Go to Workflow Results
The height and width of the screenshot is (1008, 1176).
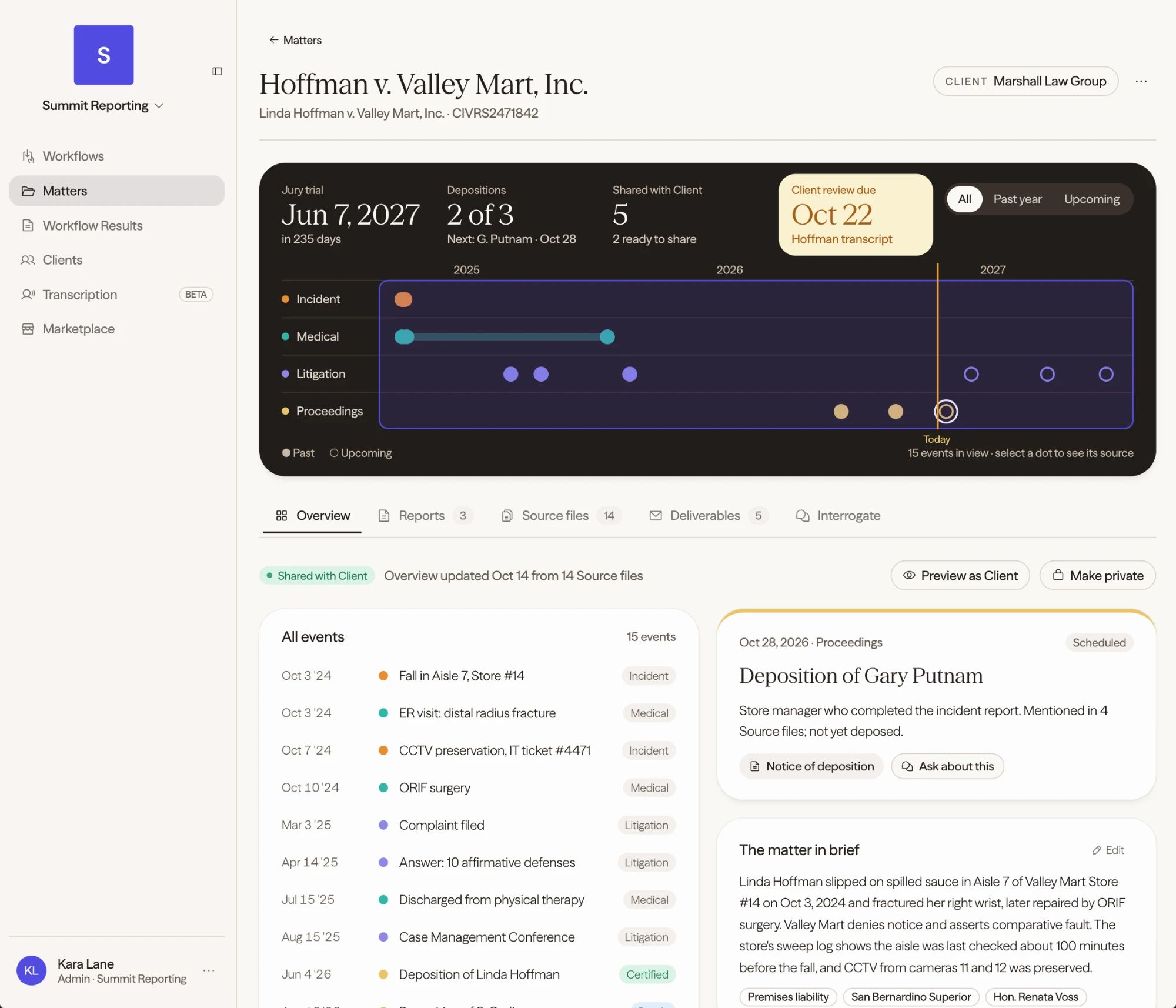[117, 226]
